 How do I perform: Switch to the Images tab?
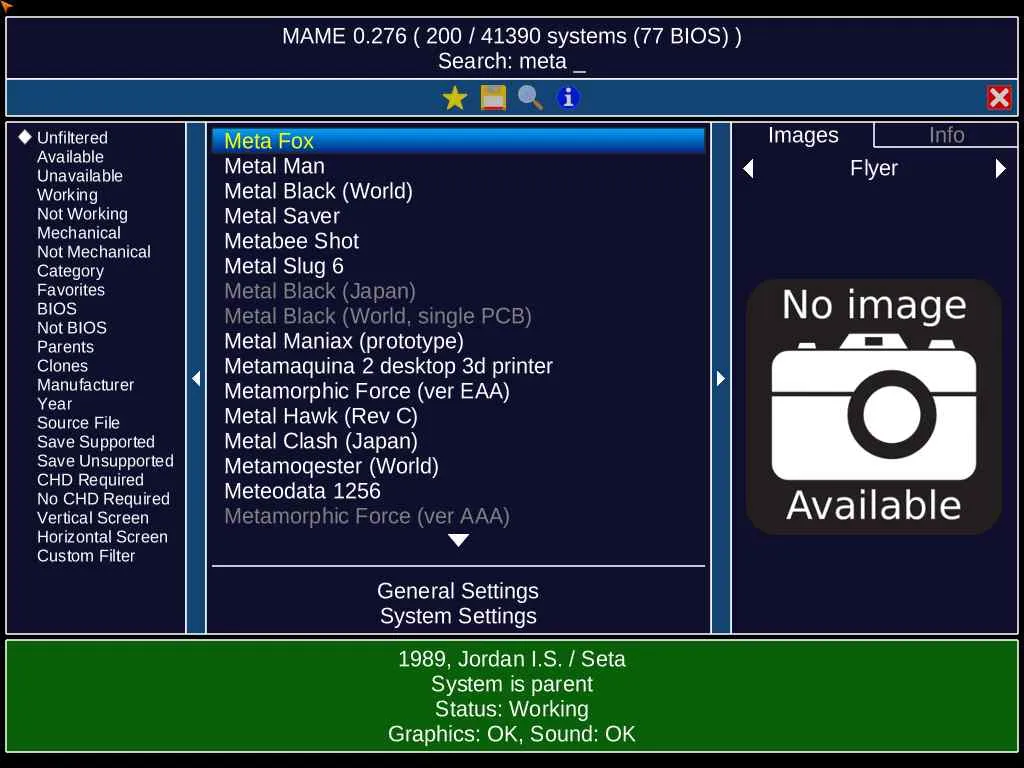point(803,135)
